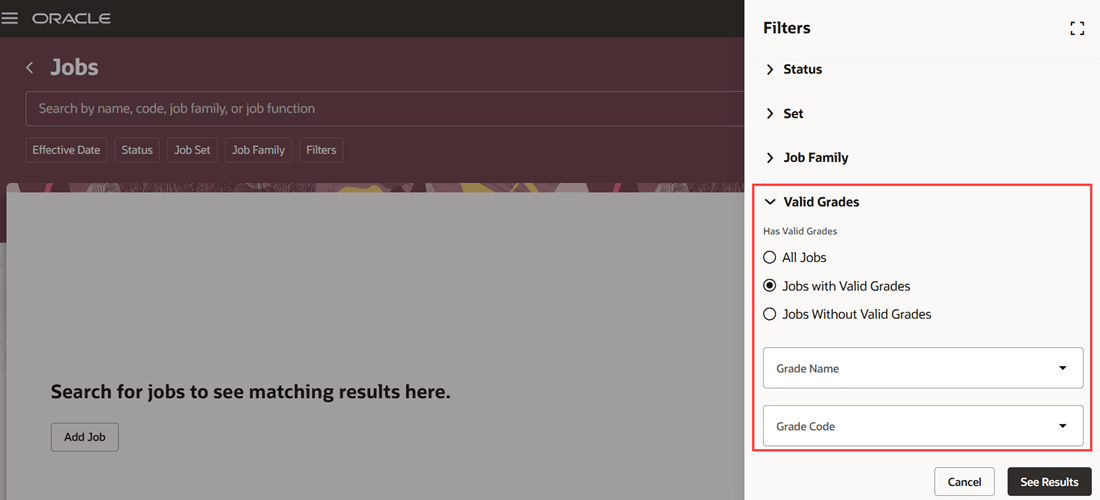Click the Add Job button

85,437
